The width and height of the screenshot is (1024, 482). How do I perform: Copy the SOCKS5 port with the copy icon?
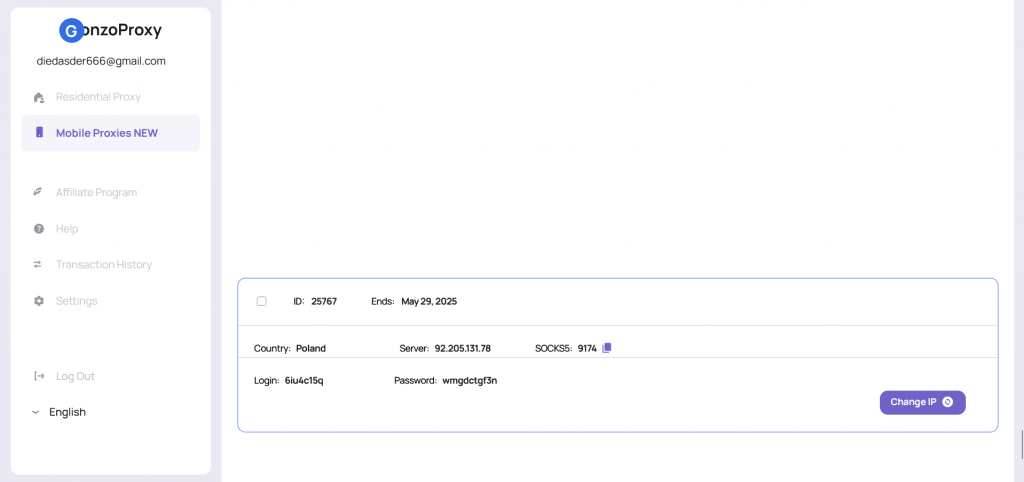607,348
